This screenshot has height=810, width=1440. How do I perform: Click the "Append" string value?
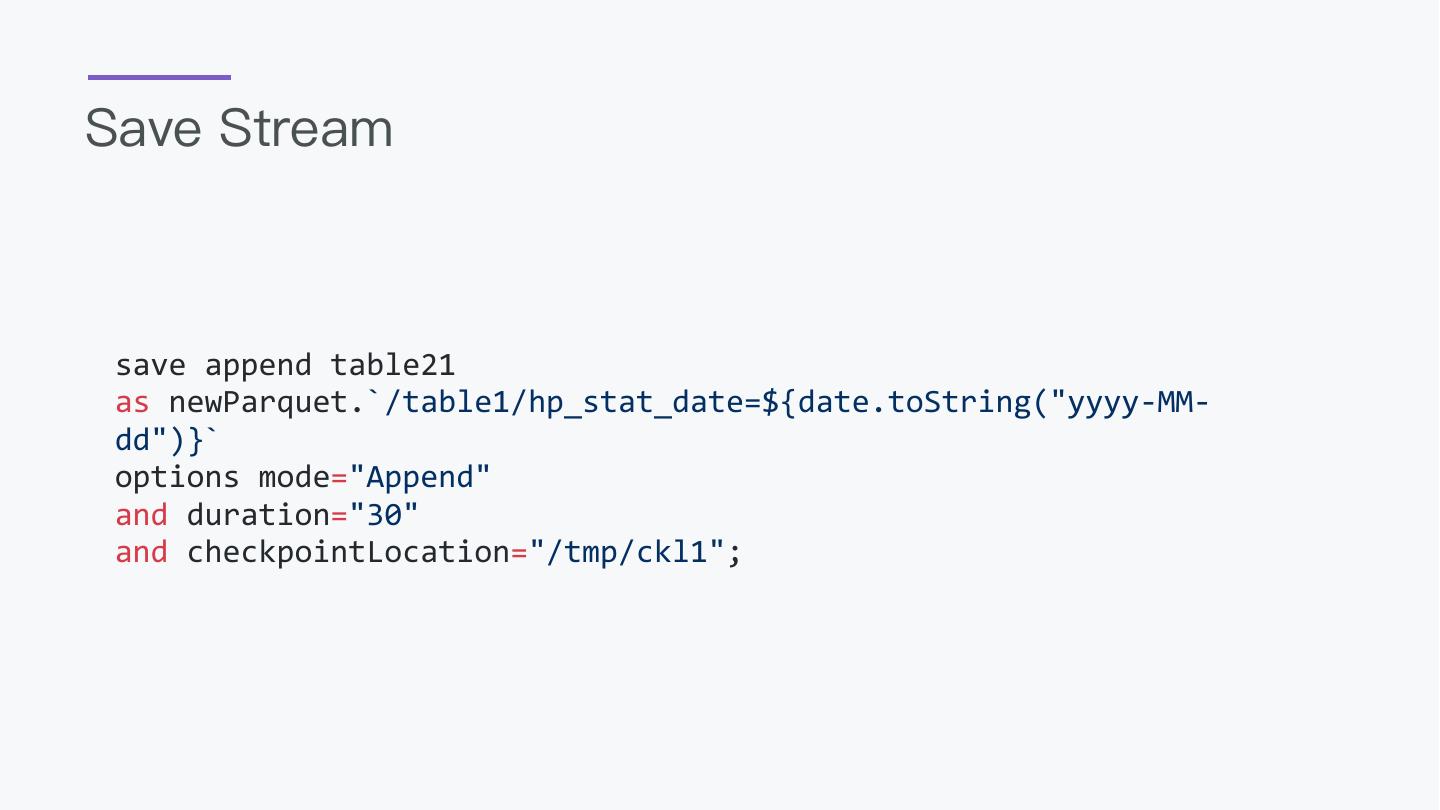[x=420, y=477]
